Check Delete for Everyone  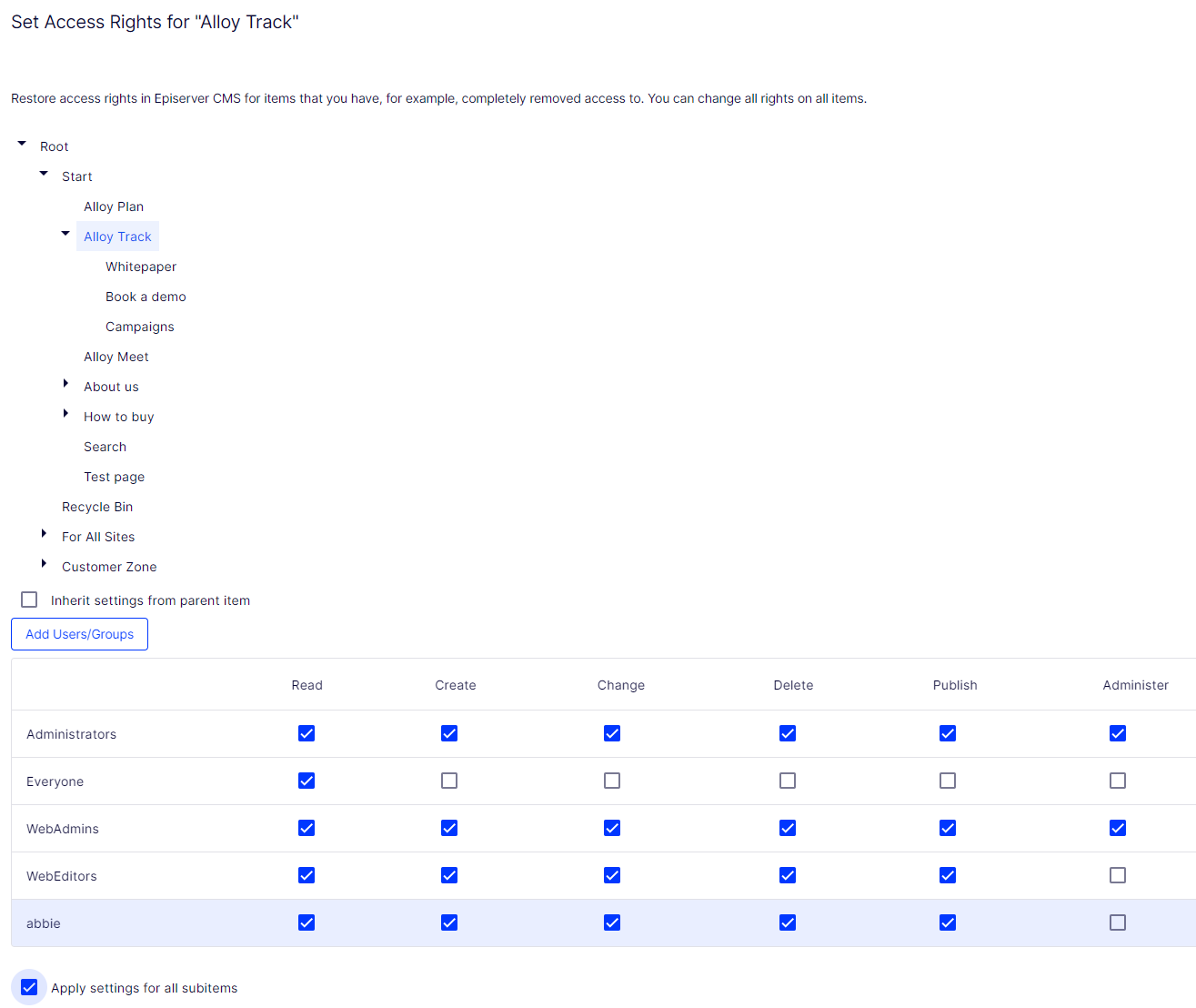[788, 781]
